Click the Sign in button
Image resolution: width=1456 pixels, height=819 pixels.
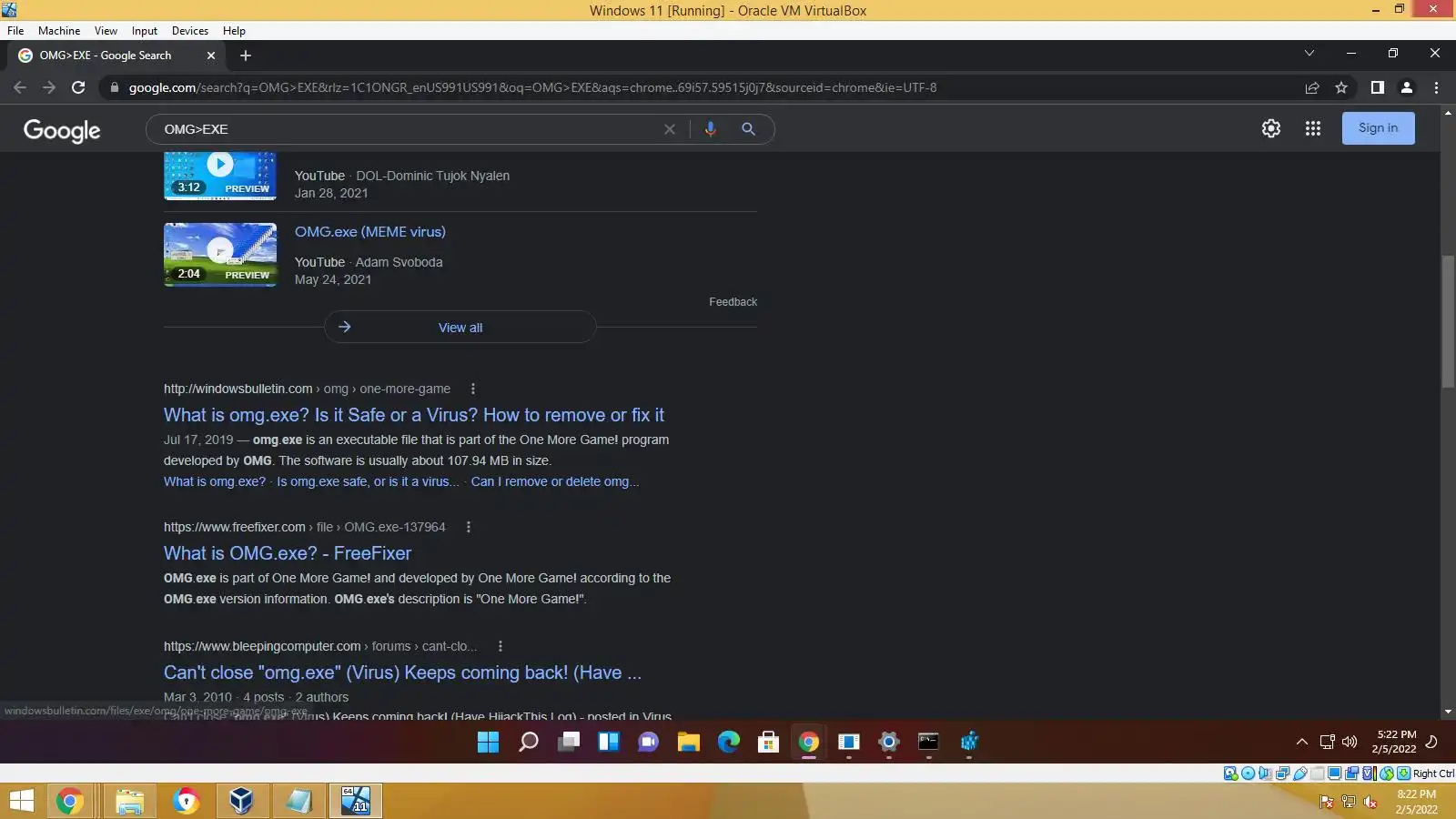[1378, 128]
